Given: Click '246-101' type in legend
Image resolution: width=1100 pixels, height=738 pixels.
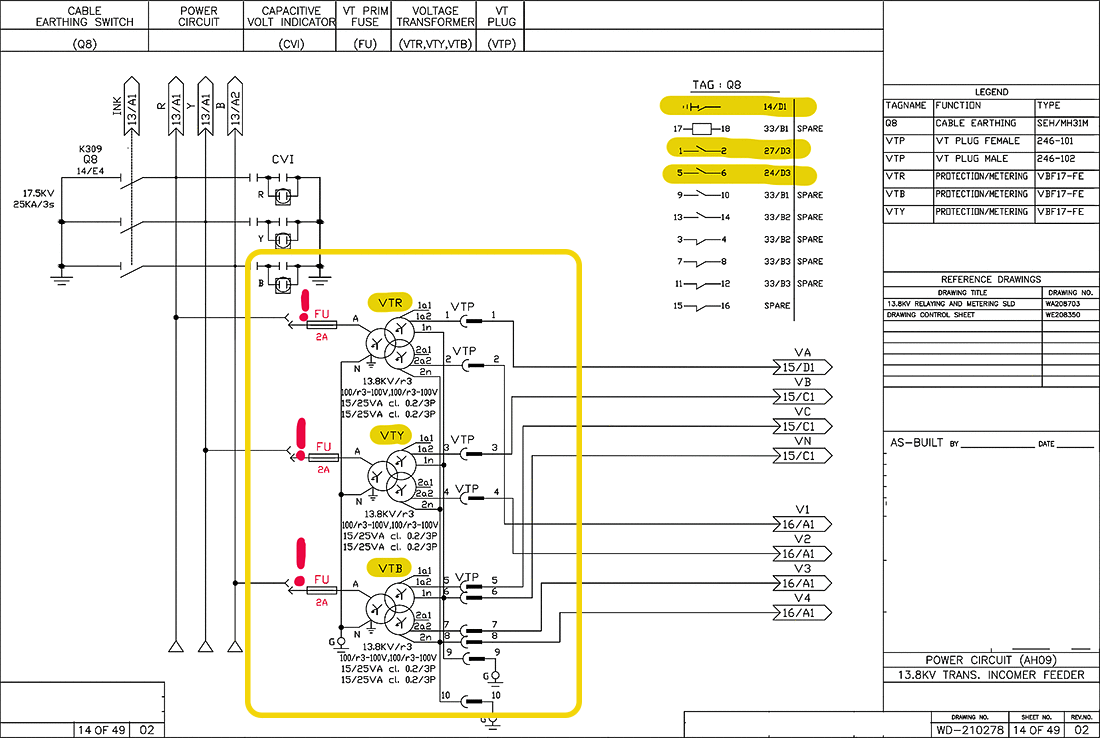Looking at the screenshot, I should [x=1057, y=140].
